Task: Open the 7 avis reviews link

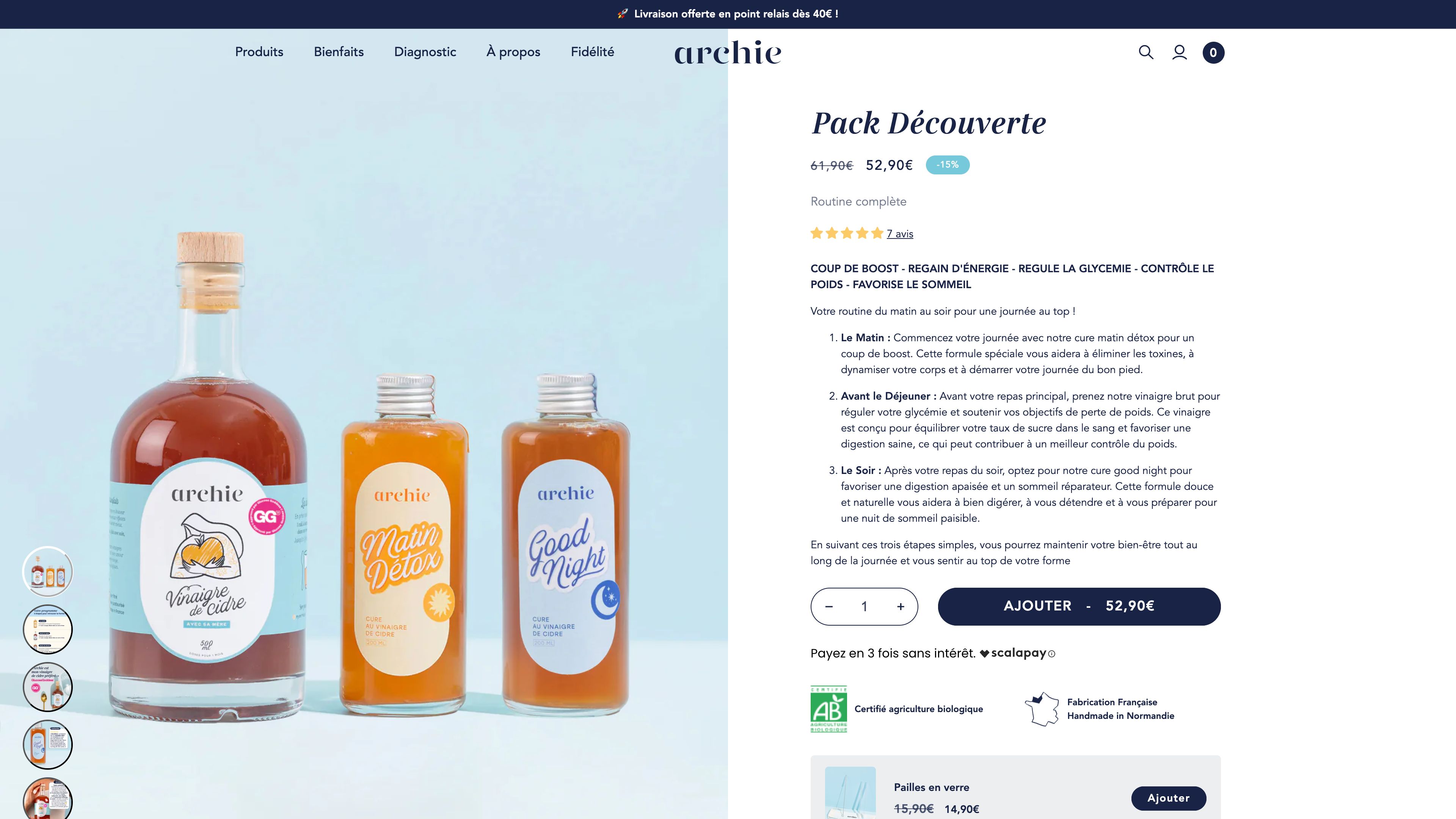Action: pos(900,234)
